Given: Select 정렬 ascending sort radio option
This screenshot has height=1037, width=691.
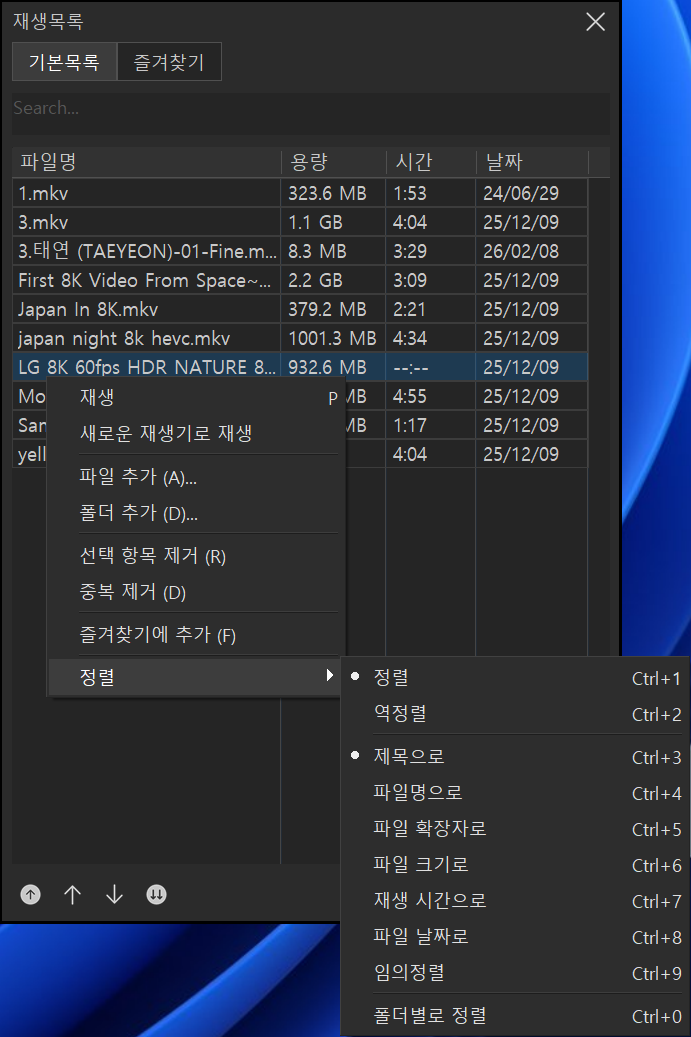Looking at the screenshot, I should (x=391, y=678).
